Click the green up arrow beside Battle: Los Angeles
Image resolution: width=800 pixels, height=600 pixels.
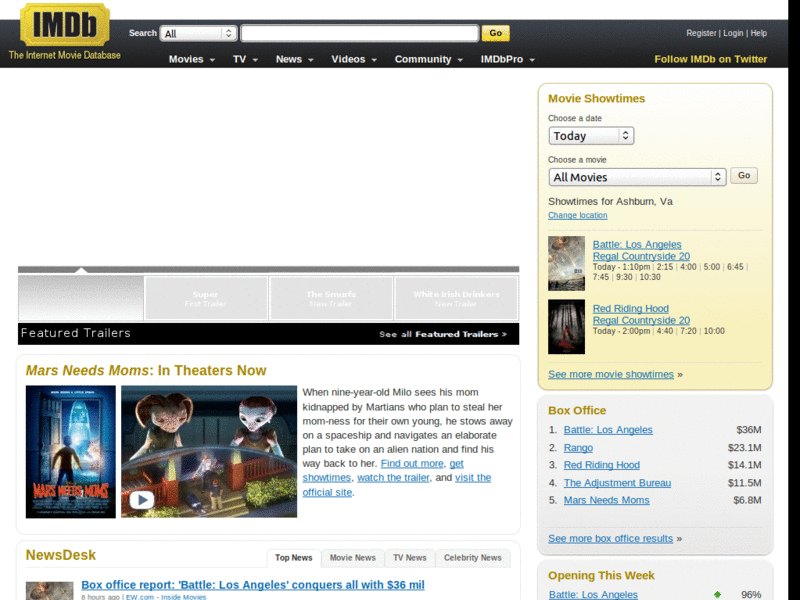(717, 594)
